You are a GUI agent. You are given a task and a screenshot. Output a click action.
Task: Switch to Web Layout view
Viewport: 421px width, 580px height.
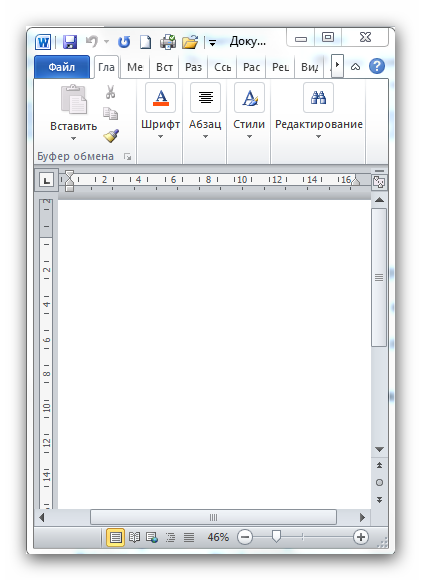click(x=152, y=537)
